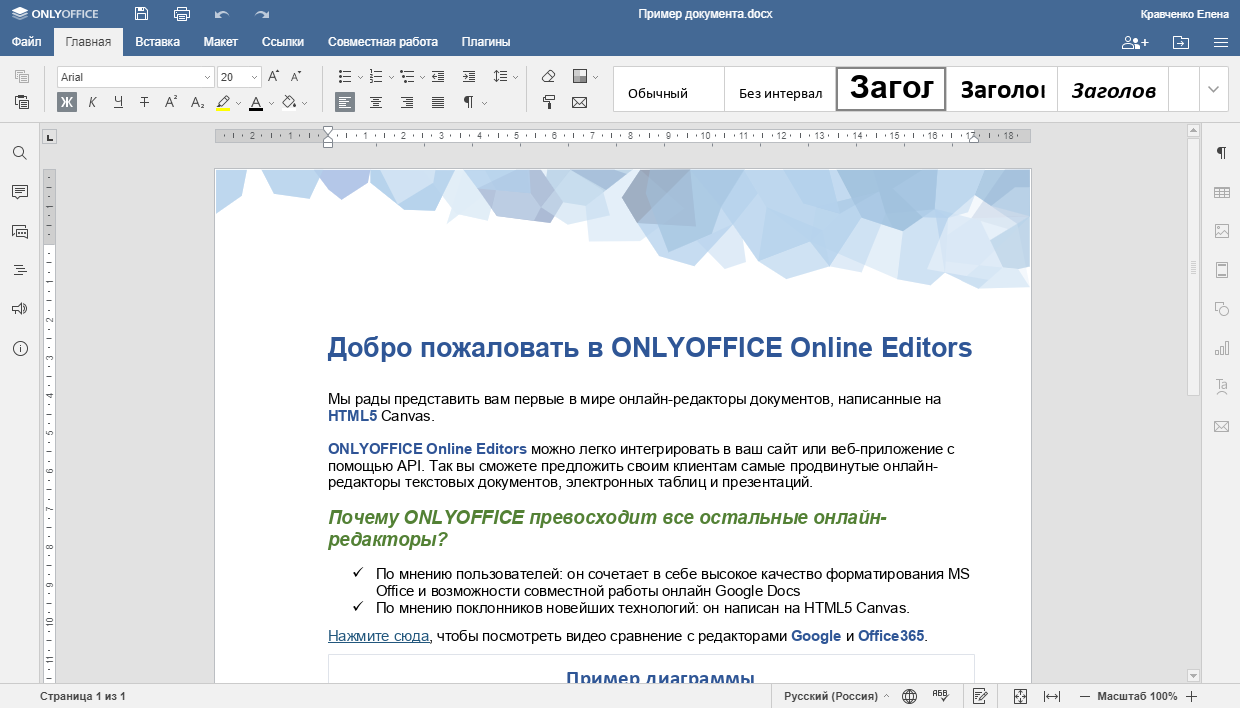This screenshot has width=1240, height=708.
Task: Open mail merge envelope icon in toolbar
Action: (579, 102)
